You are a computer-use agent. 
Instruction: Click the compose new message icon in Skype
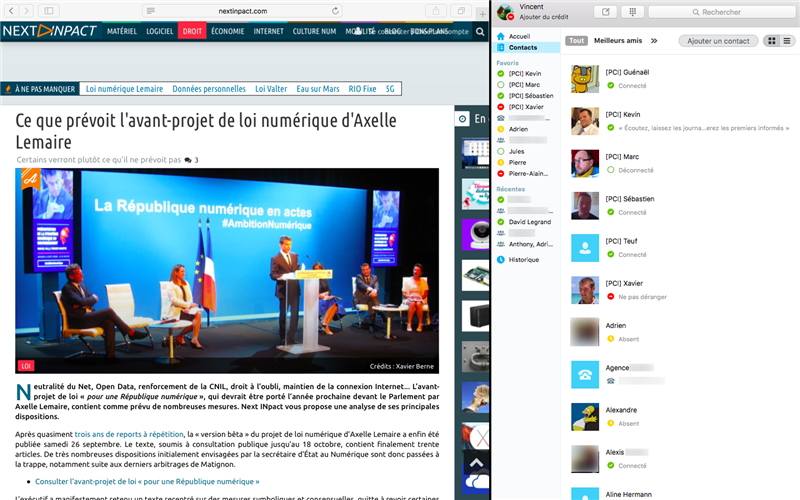[x=606, y=12]
